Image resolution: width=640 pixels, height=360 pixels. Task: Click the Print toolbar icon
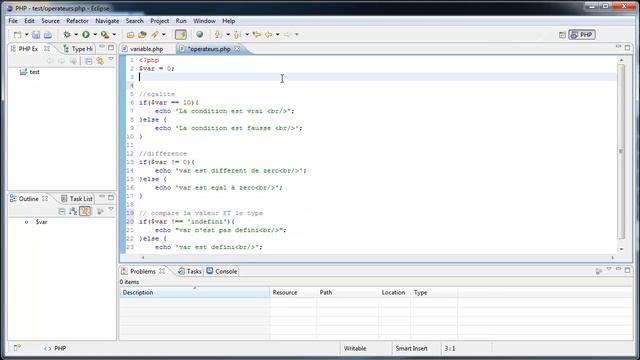(x=48, y=35)
